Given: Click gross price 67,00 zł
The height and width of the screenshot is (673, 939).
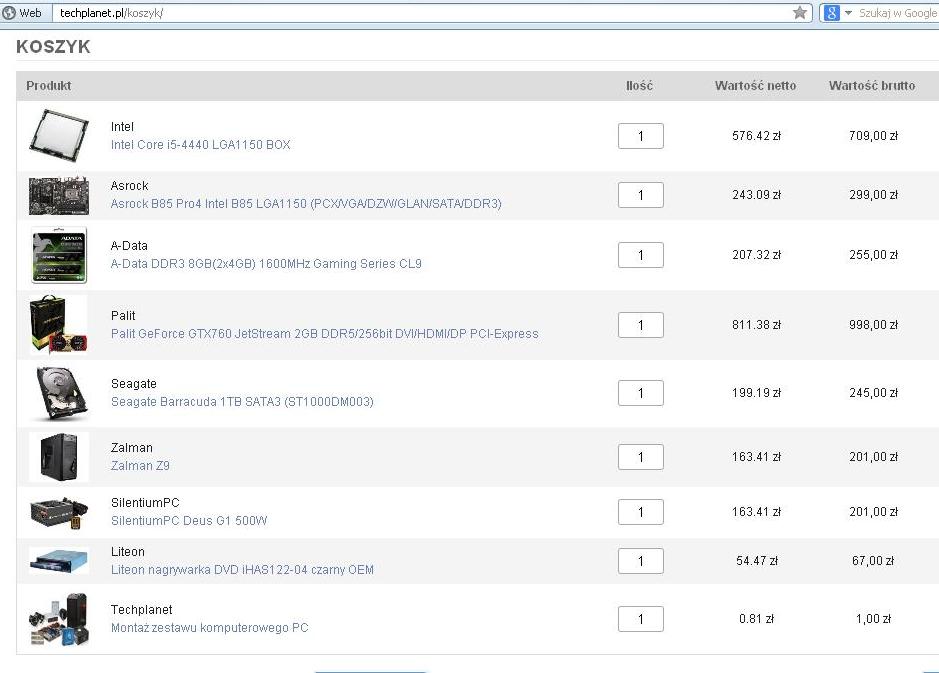Looking at the screenshot, I should coord(873,561).
